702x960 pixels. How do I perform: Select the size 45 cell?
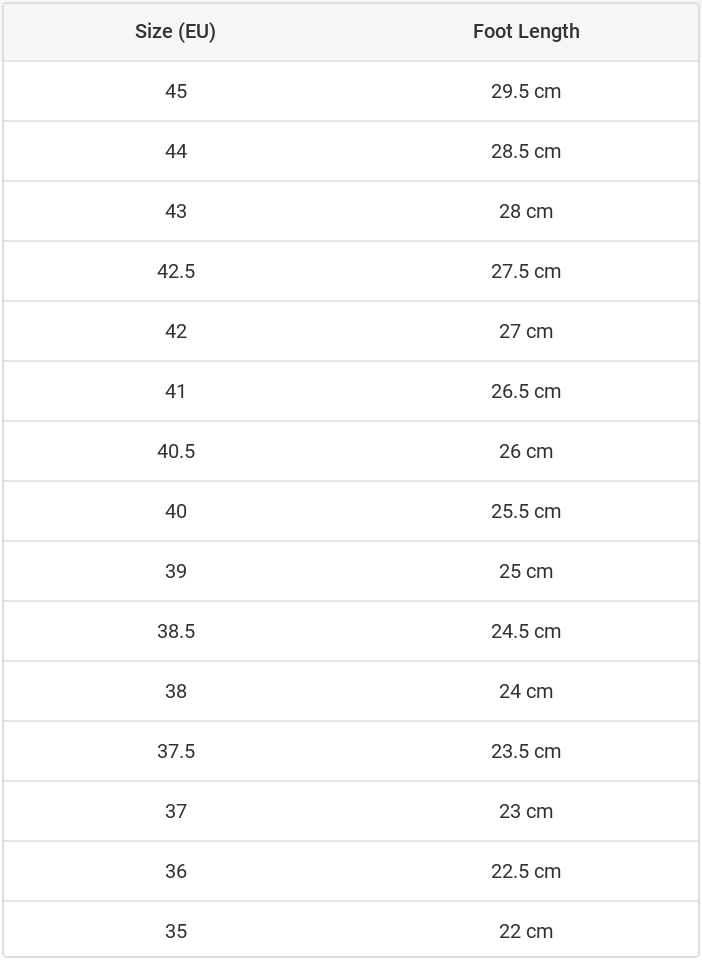[x=176, y=91]
